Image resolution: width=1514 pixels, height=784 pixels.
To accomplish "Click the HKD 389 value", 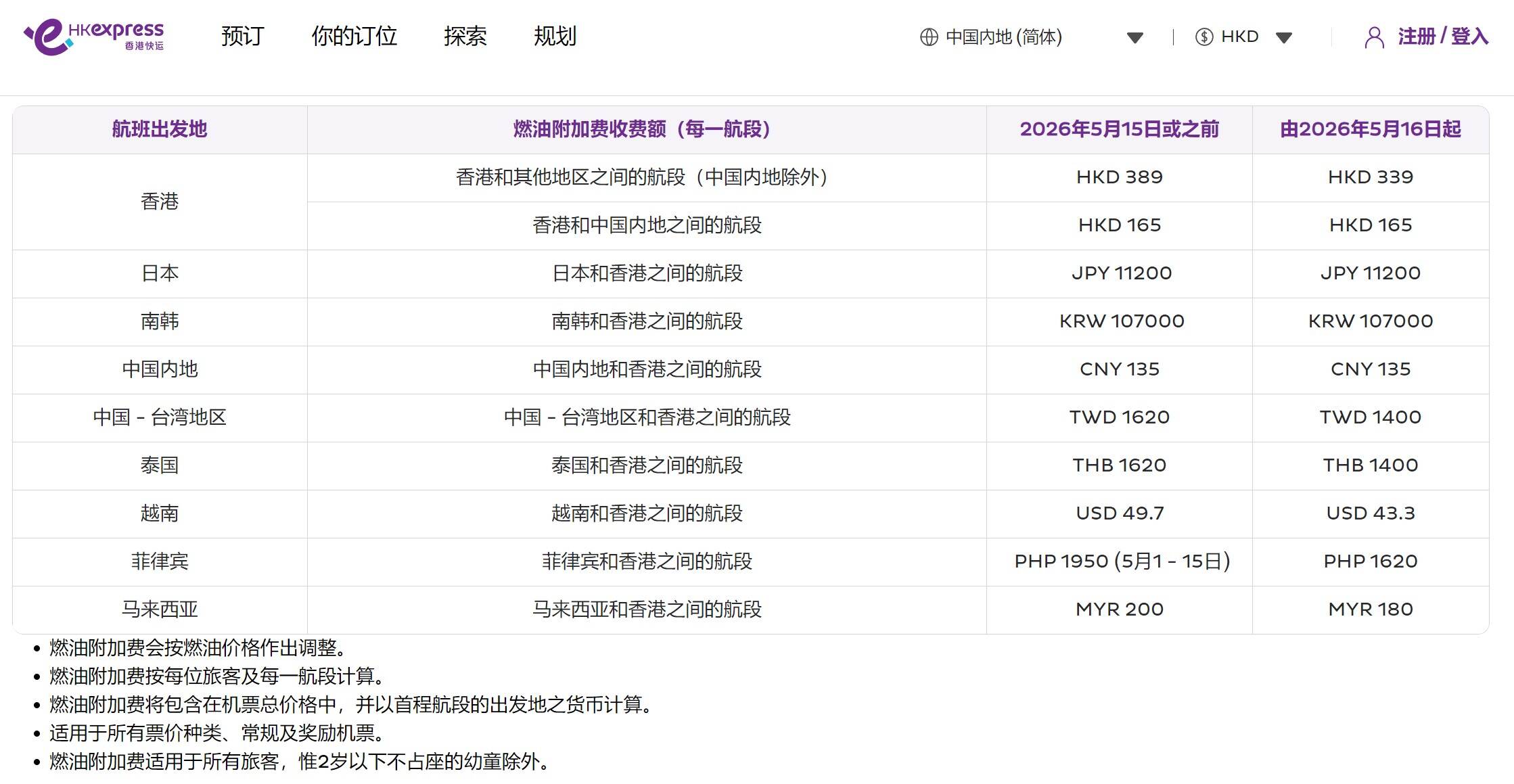I will coord(1120,177).
